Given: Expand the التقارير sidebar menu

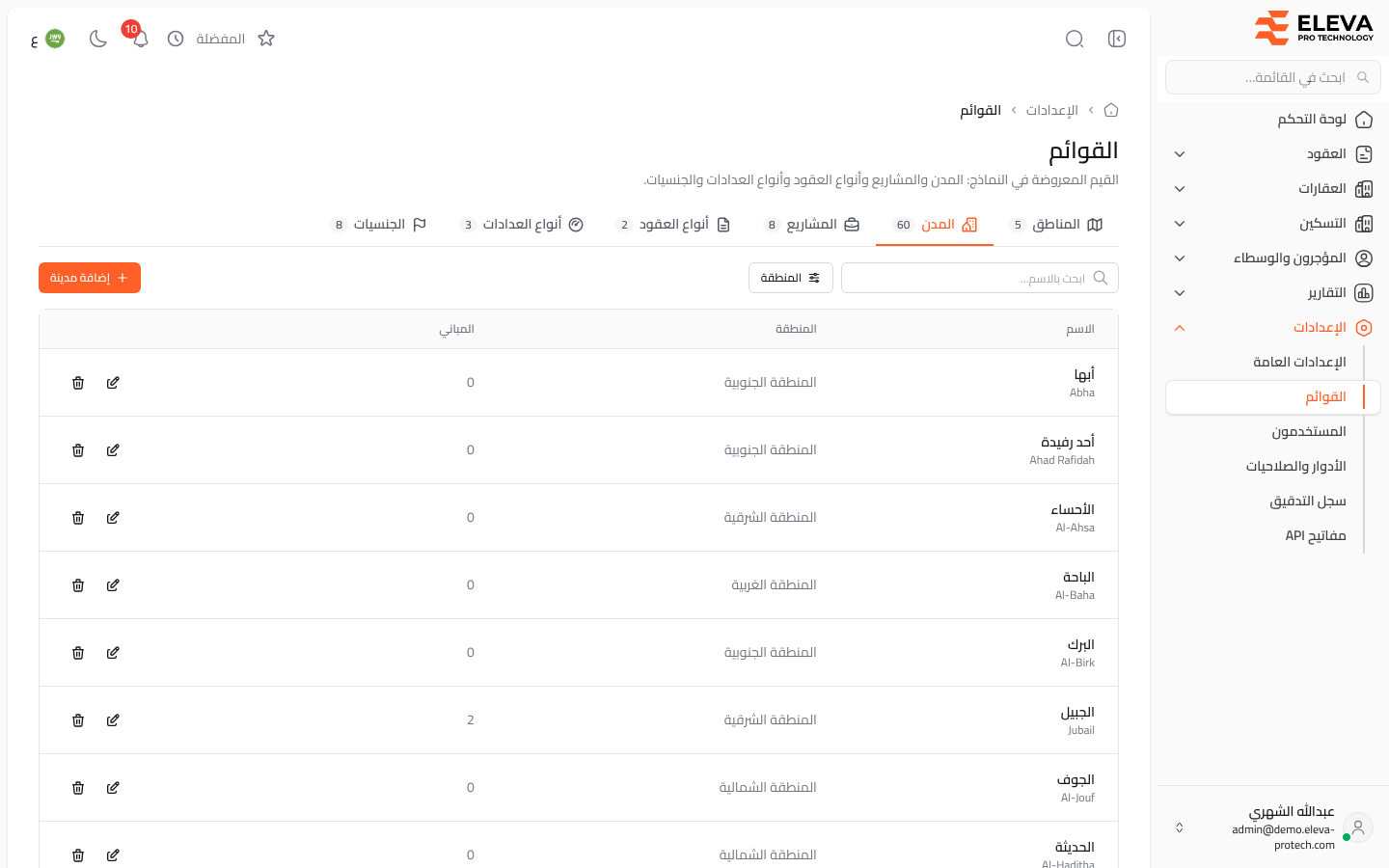Looking at the screenshot, I should [1273, 293].
